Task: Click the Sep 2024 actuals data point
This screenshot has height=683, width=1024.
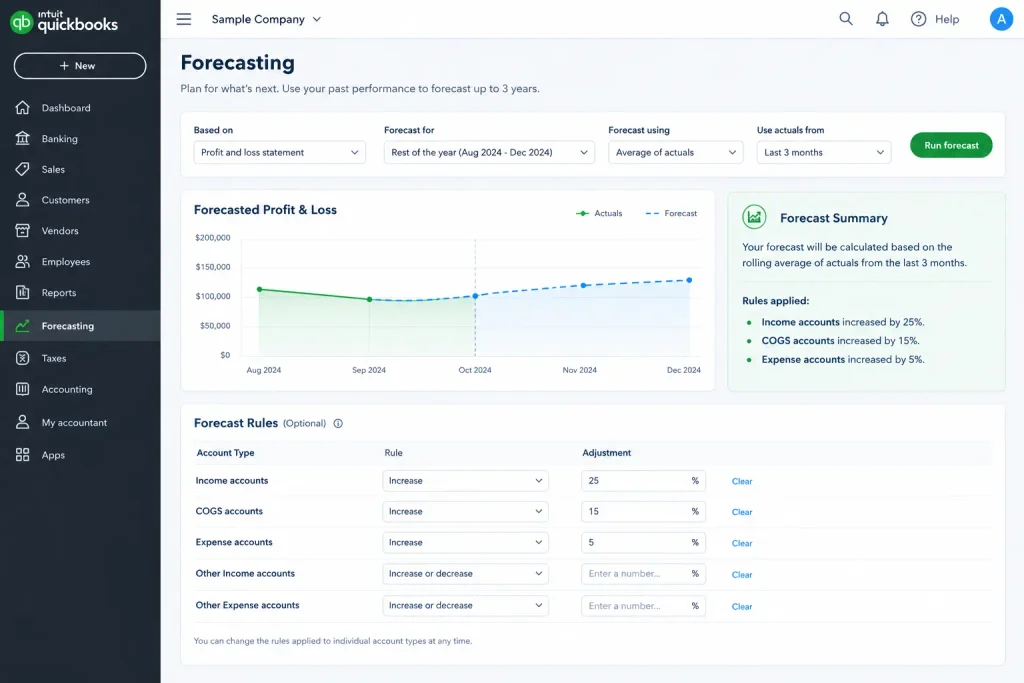Action: 370,300
